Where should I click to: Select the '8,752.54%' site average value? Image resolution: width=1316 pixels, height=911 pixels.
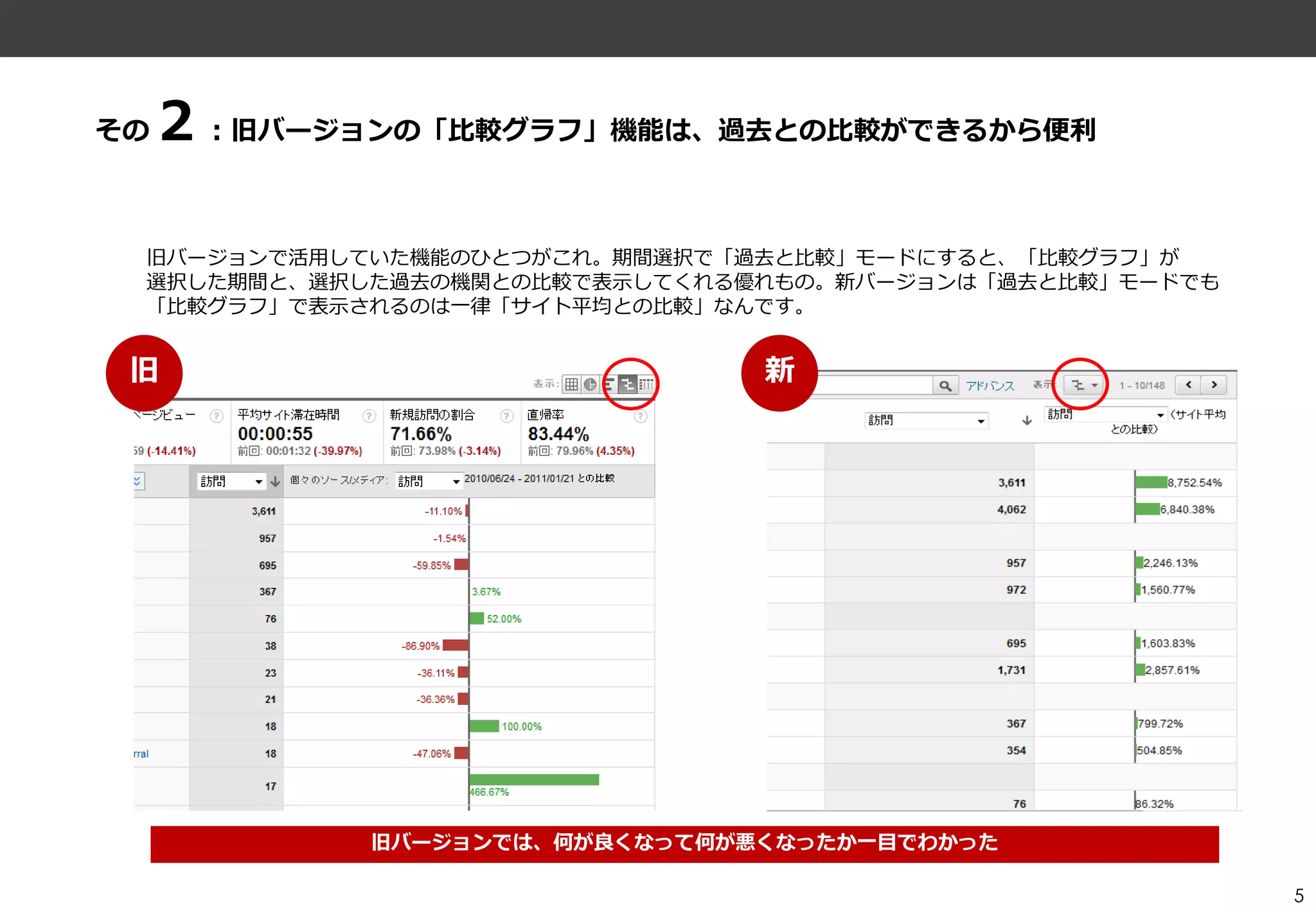[x=1195, y=482]
